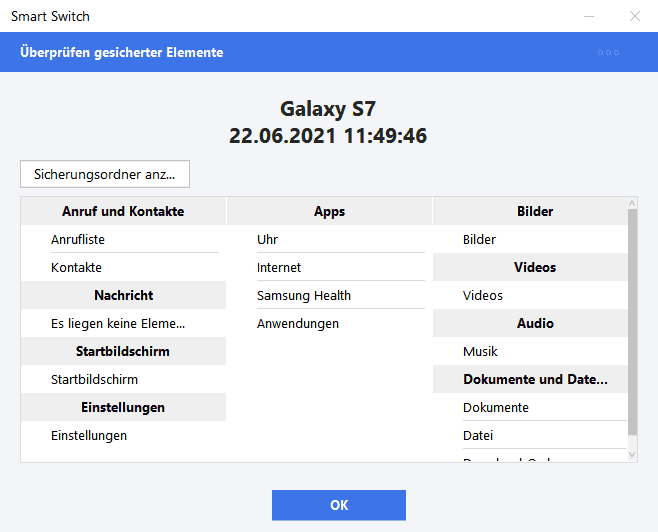Click the list scrollbar down arrow
Image resolution: width=658 pixels, height=532 pixels.
pos(632,455)
